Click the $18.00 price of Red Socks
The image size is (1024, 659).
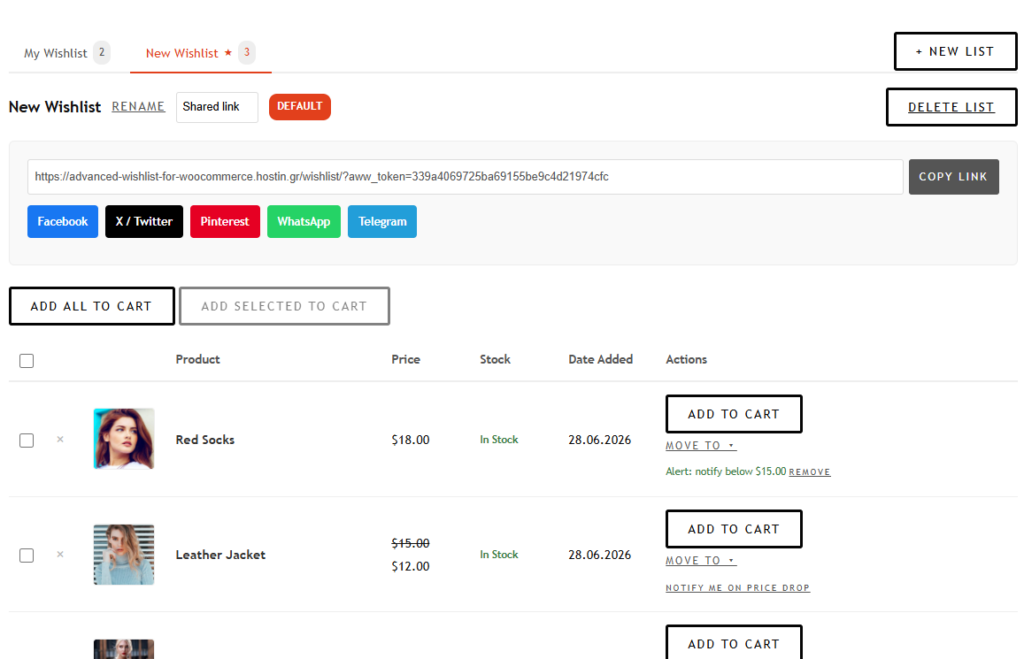pyautogui.click(x=411, y=440)
